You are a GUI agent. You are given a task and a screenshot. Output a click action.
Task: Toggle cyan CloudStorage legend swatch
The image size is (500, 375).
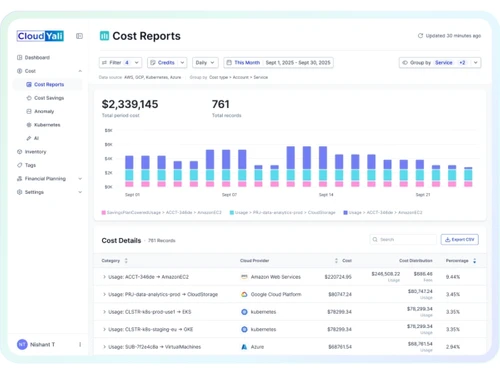click(x=232, y=213)
